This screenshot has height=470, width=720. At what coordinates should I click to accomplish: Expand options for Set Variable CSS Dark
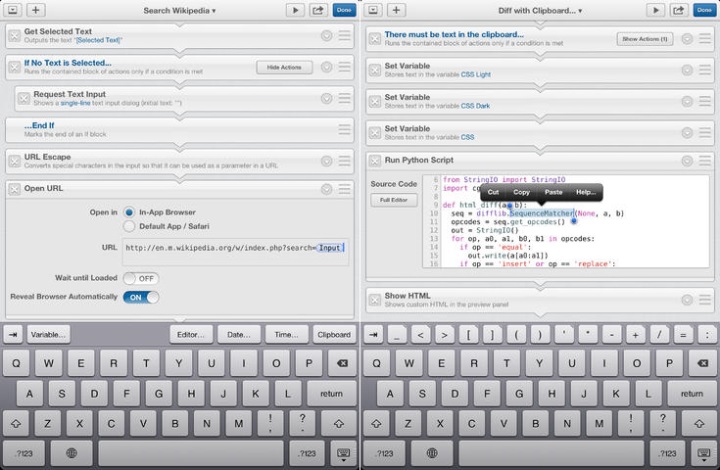pos(687,101)
